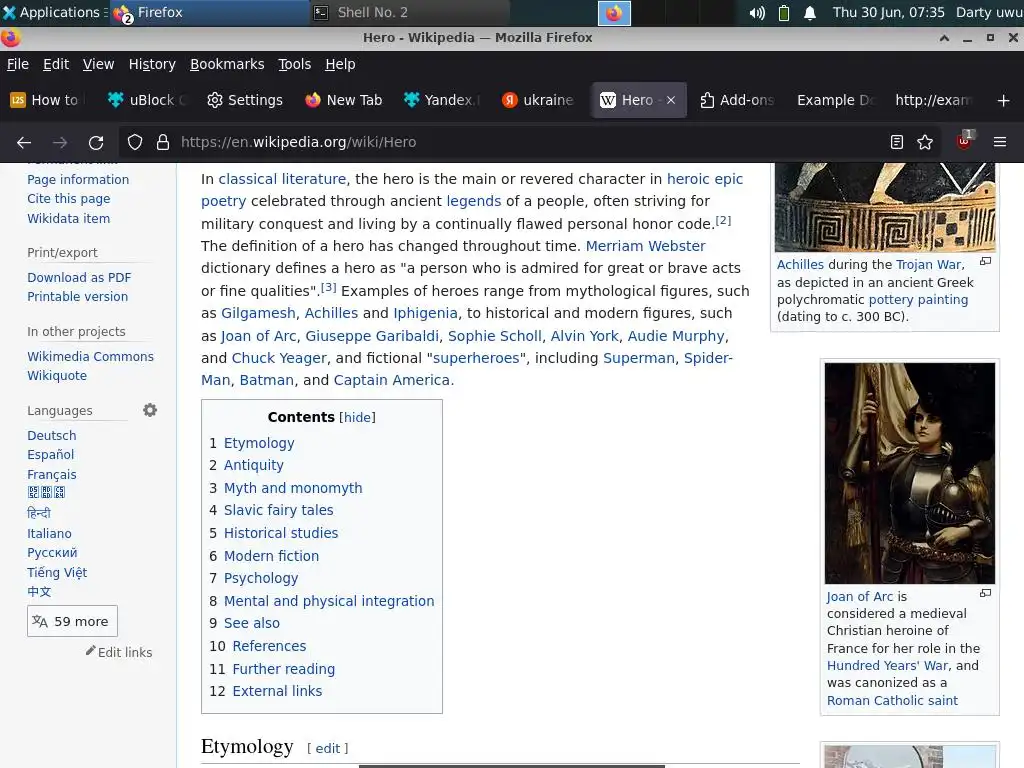This screenshot has width=1024, height=768.
Task: Open Wikimedia Commons link
Action: pyautogui.click(x=90, y=357)
